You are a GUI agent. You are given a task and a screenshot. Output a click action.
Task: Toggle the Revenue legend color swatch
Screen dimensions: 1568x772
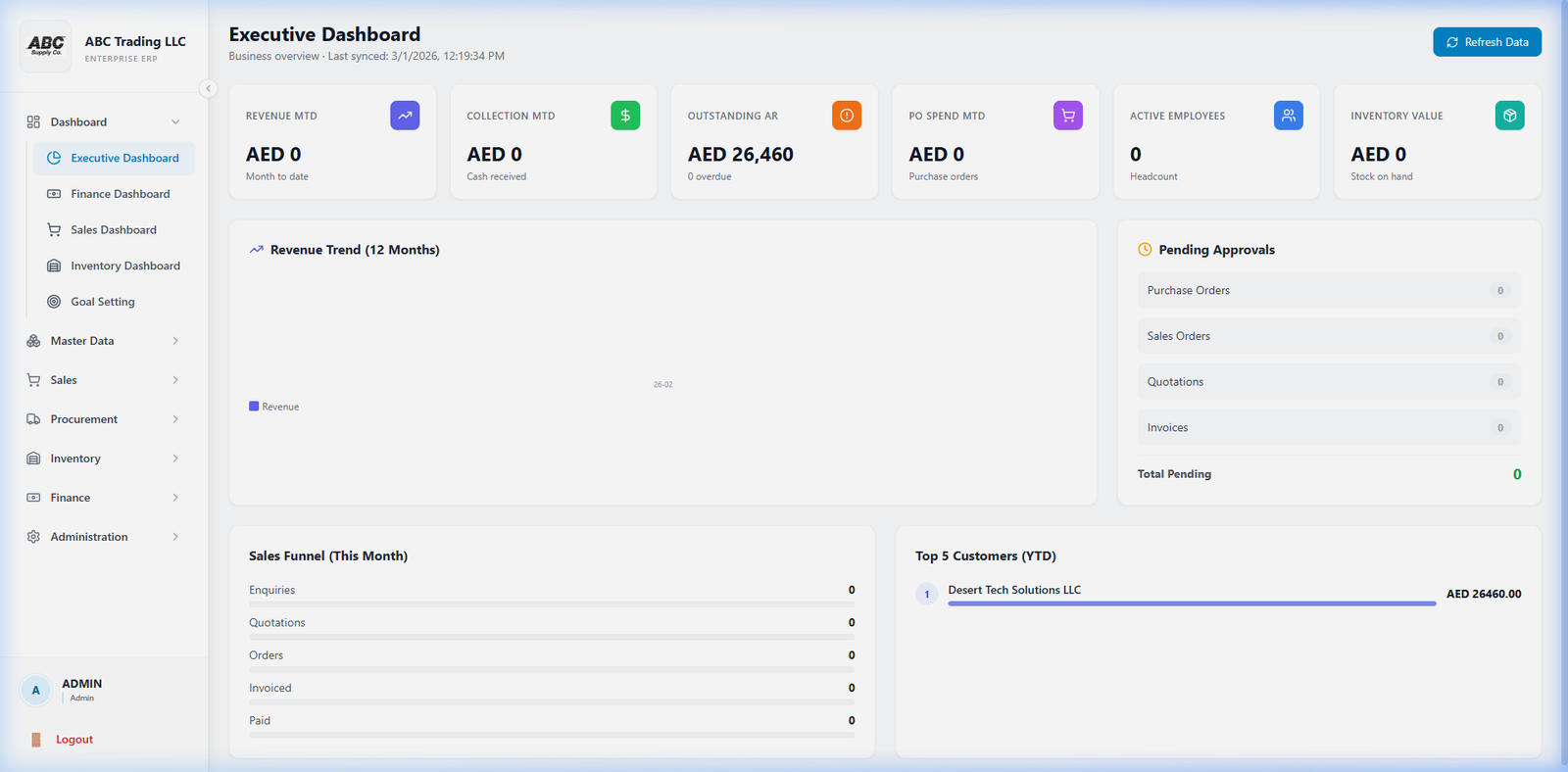tap(254, 406)
